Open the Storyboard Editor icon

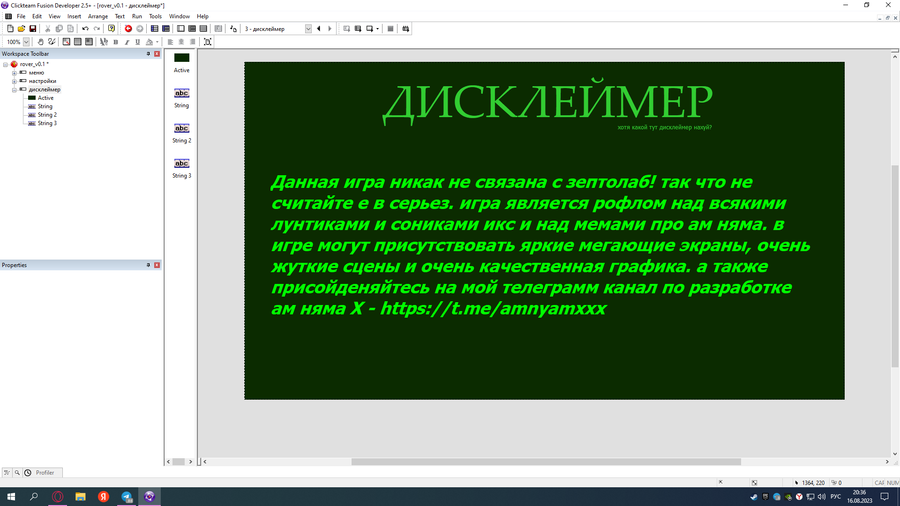tap(154, 29)
